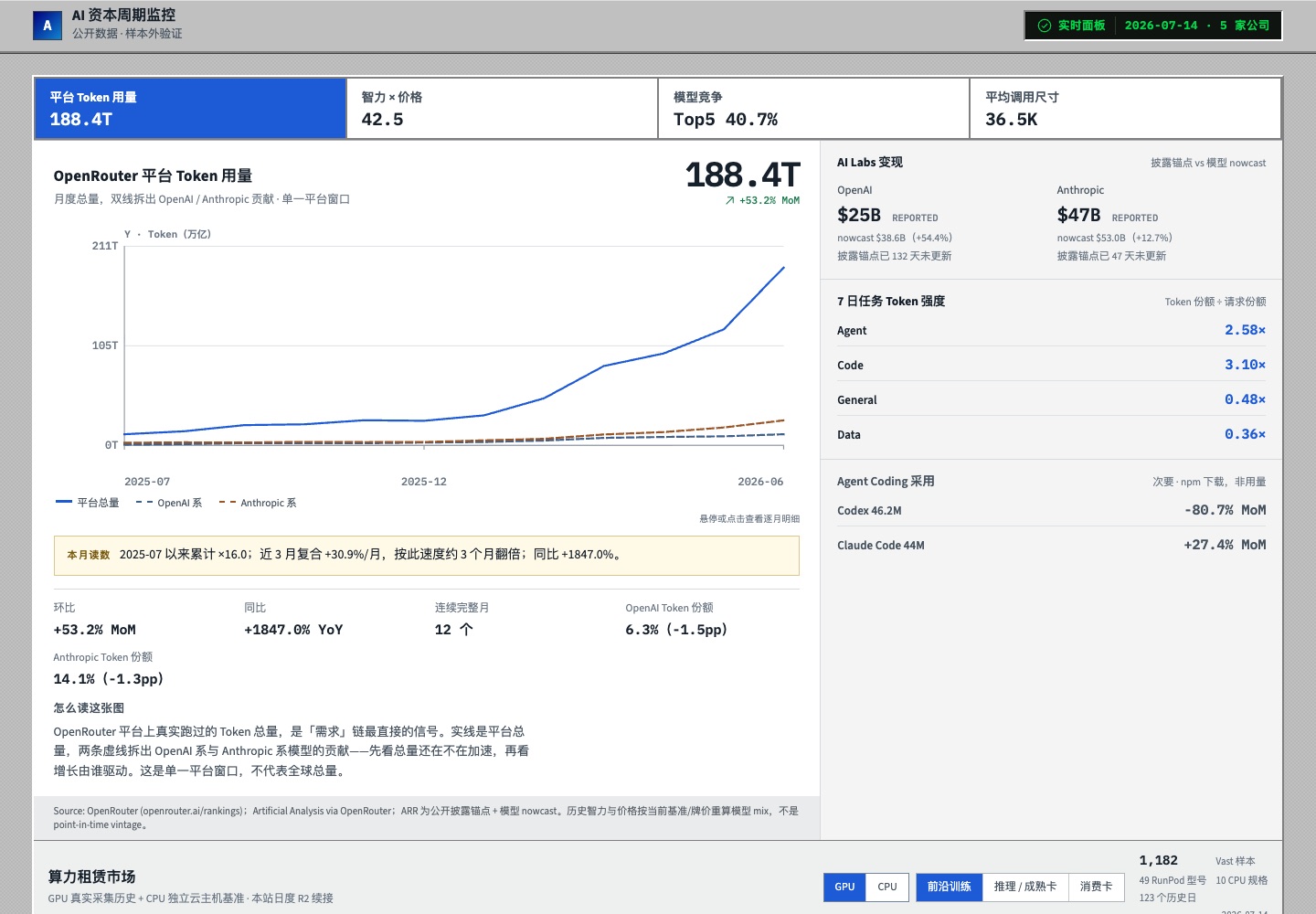Viewport: 1316px width, 914px height.
Task: Click the large 188.4T headline value
Action: [743, 175]
